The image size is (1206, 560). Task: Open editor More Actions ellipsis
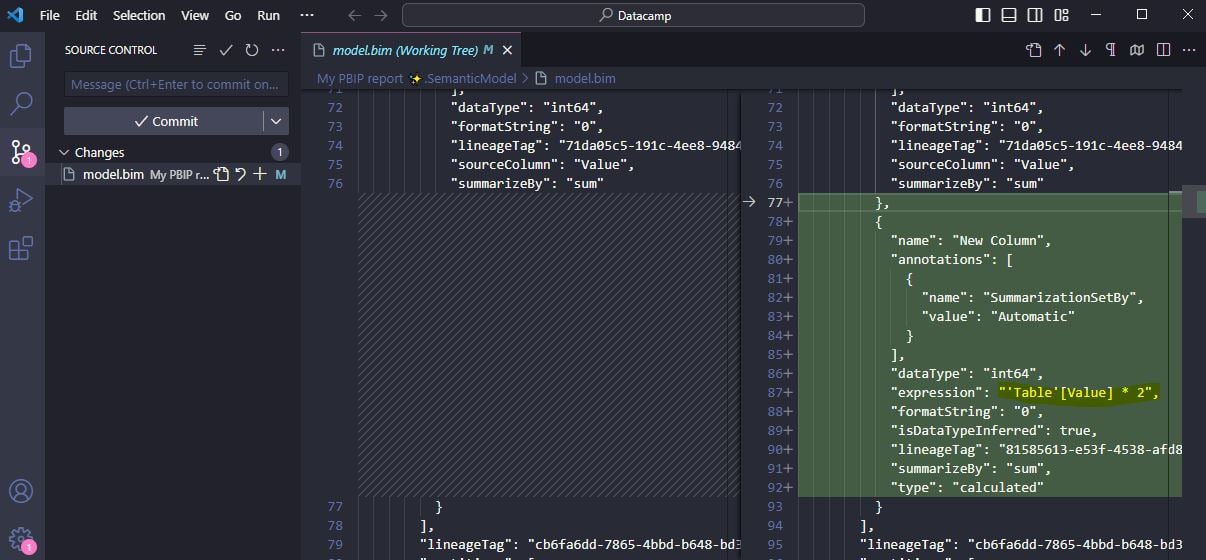(x=1189, y=50)
